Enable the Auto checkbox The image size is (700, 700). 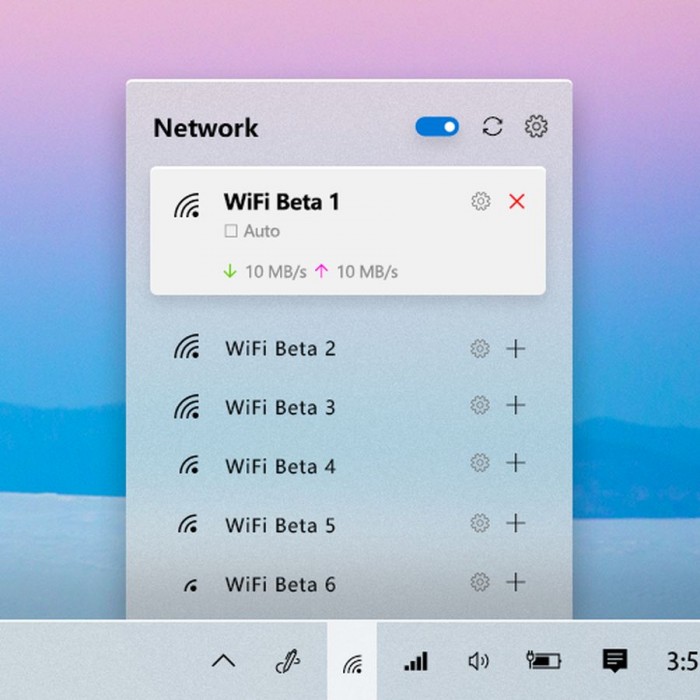pos(231,231)
